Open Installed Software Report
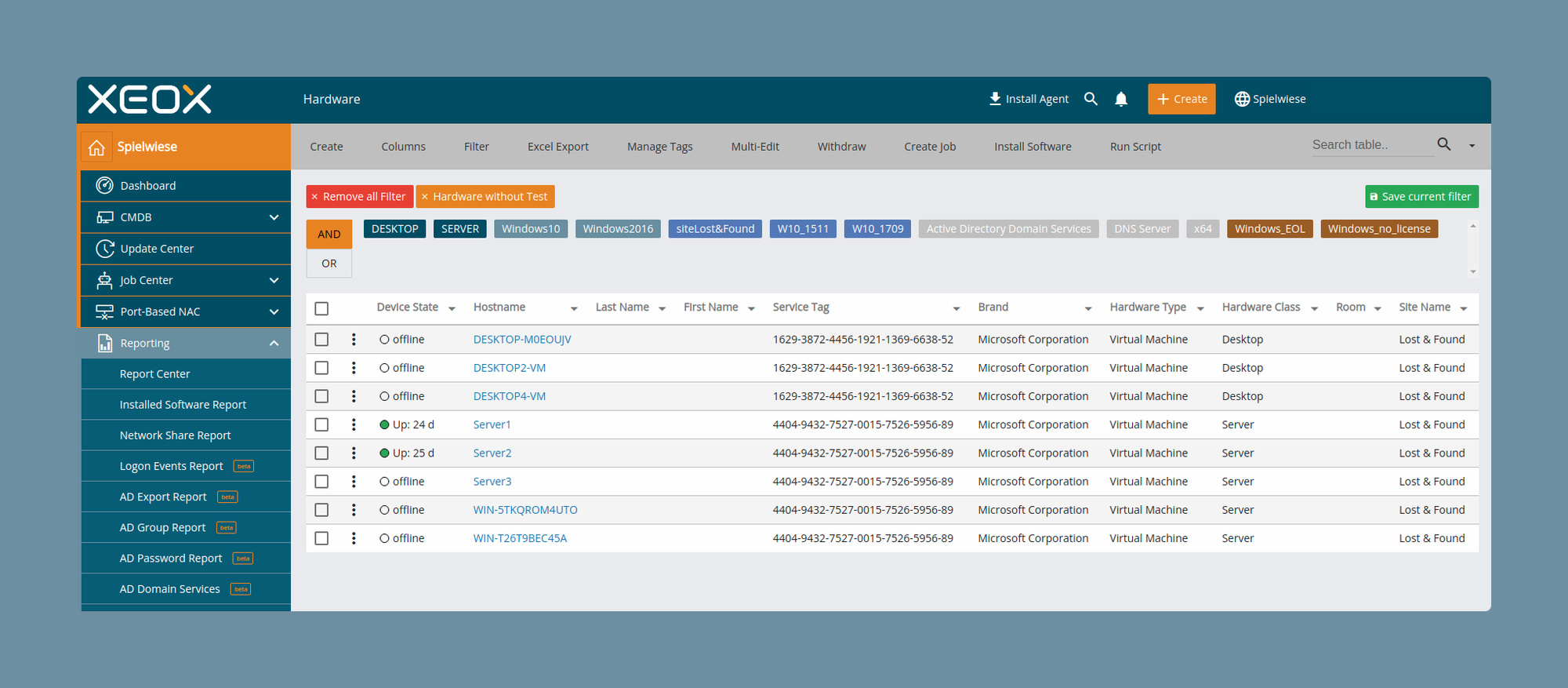 point(183,405)
